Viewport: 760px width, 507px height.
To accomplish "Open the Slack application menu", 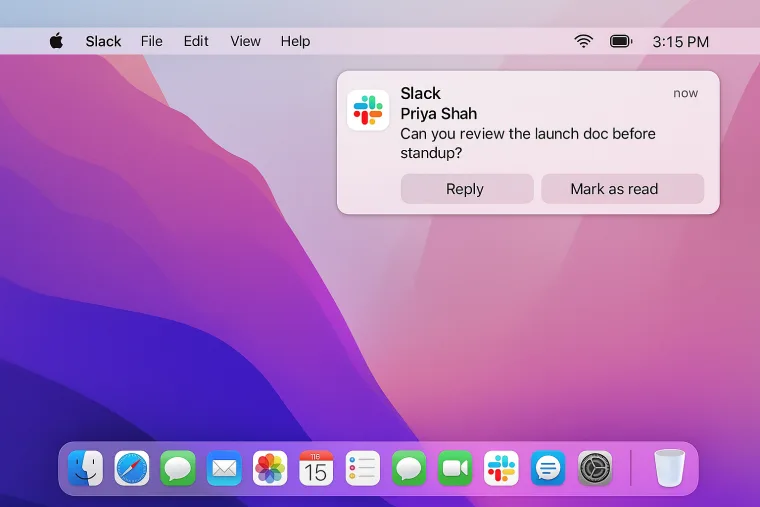I will click(x=103, y=42).
